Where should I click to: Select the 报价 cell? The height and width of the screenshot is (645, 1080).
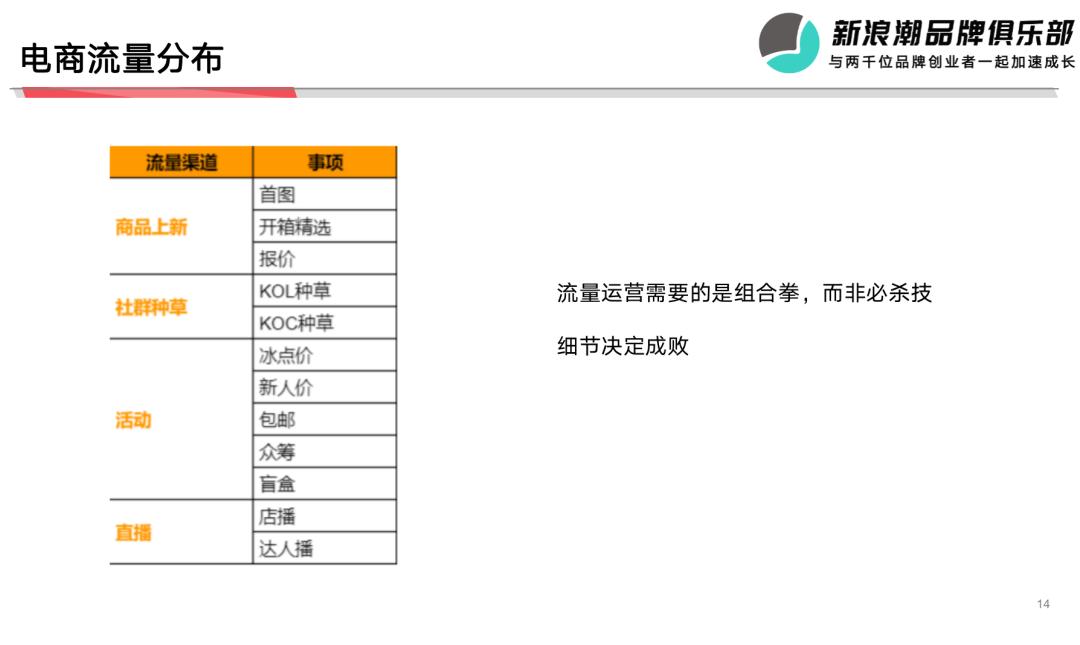click(322, 258)
